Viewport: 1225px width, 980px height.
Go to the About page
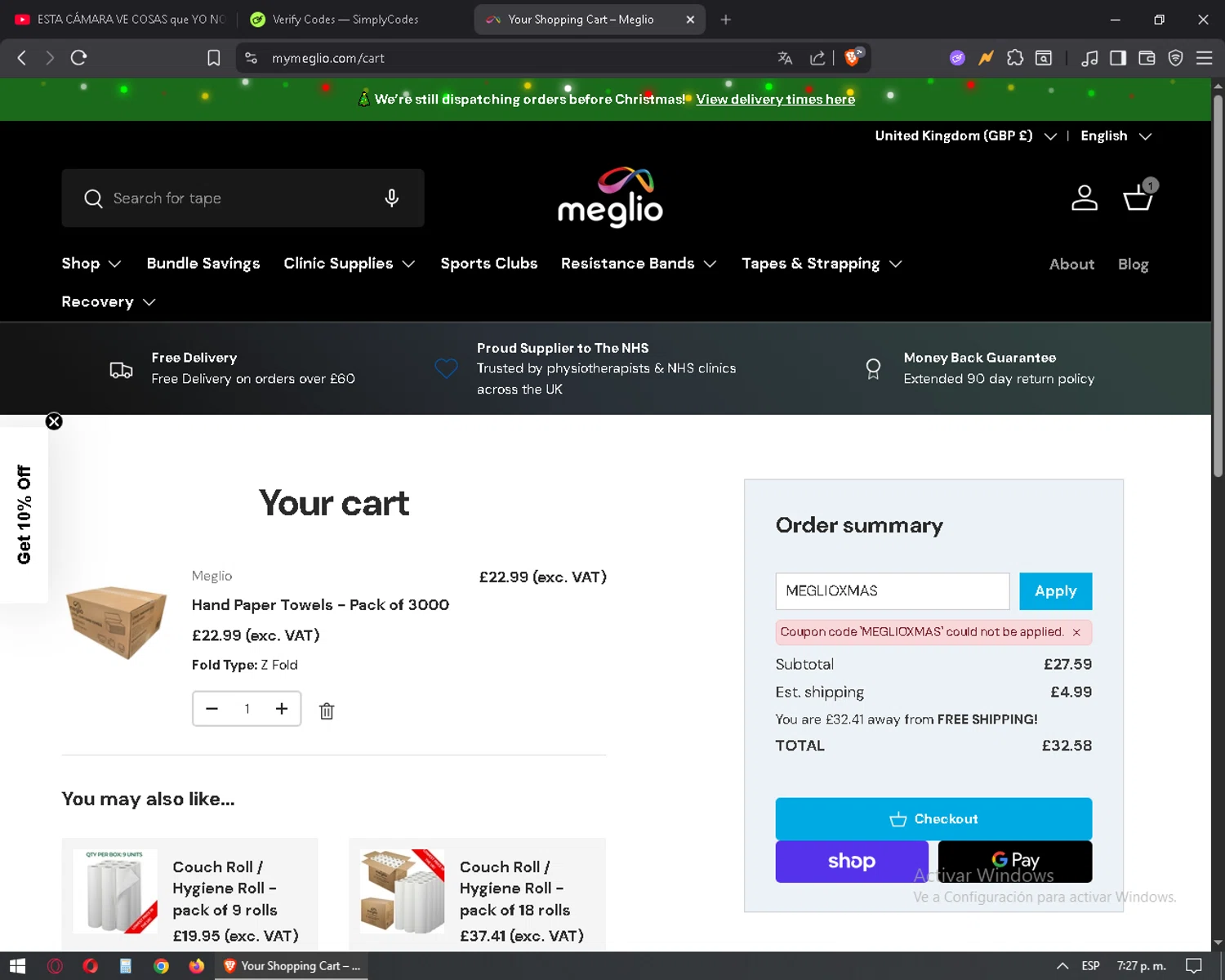click(x=1071, y=265)
